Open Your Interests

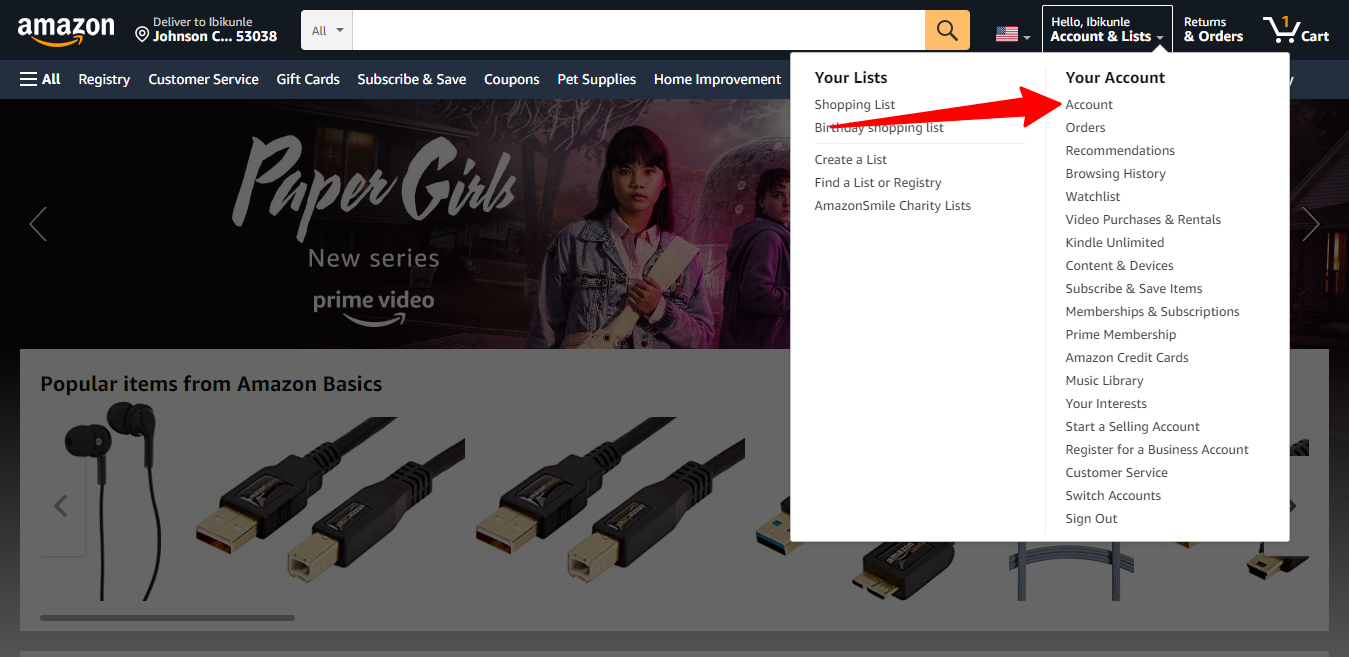[x=1106, y=404]
